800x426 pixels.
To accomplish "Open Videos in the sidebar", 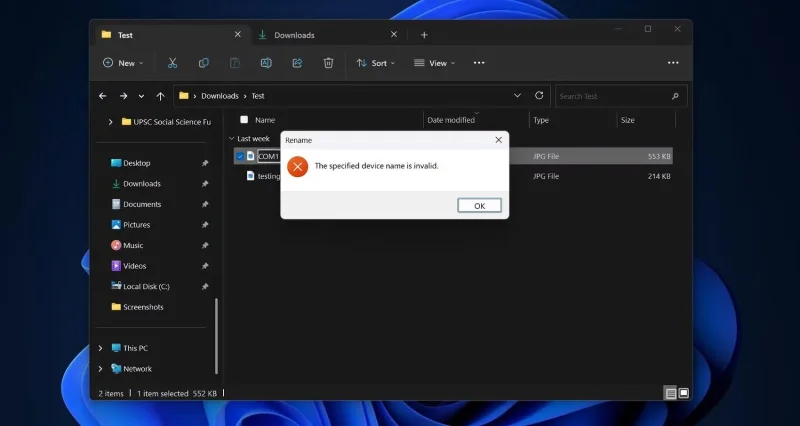I will pyautogui.click(x=135, y=266).
